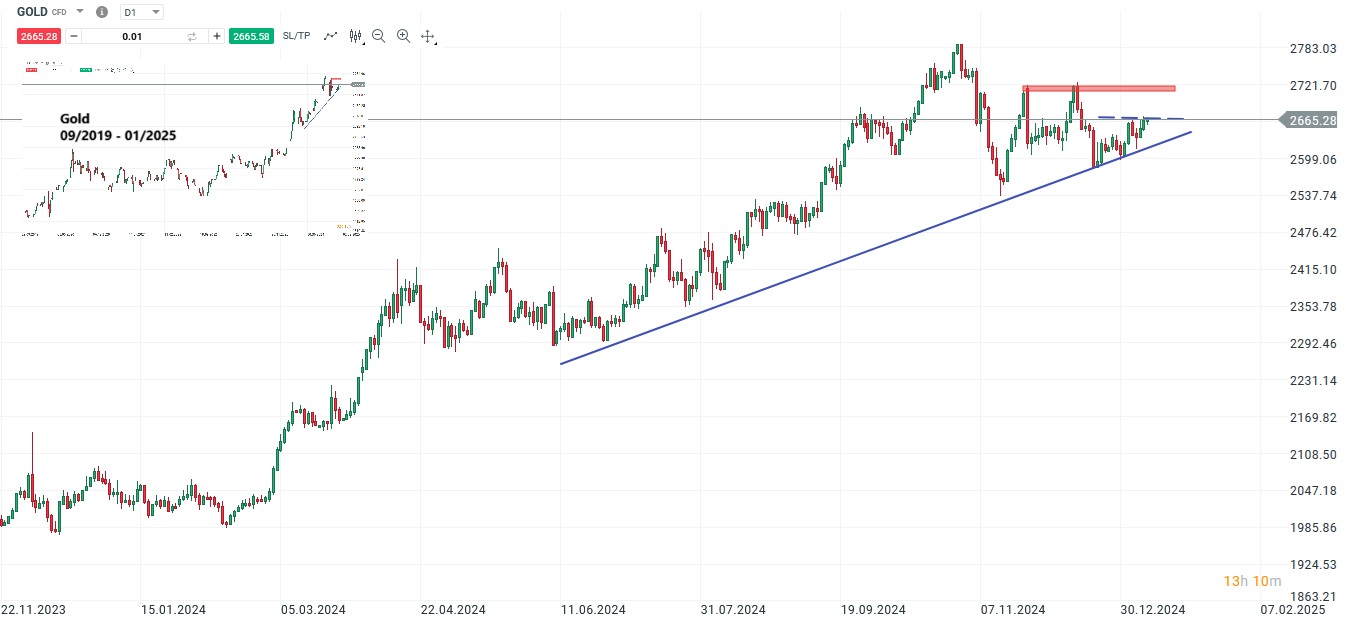The image size is (1346, 622).
Task: Open the indicators settings icon
Action: pos(355,36)
